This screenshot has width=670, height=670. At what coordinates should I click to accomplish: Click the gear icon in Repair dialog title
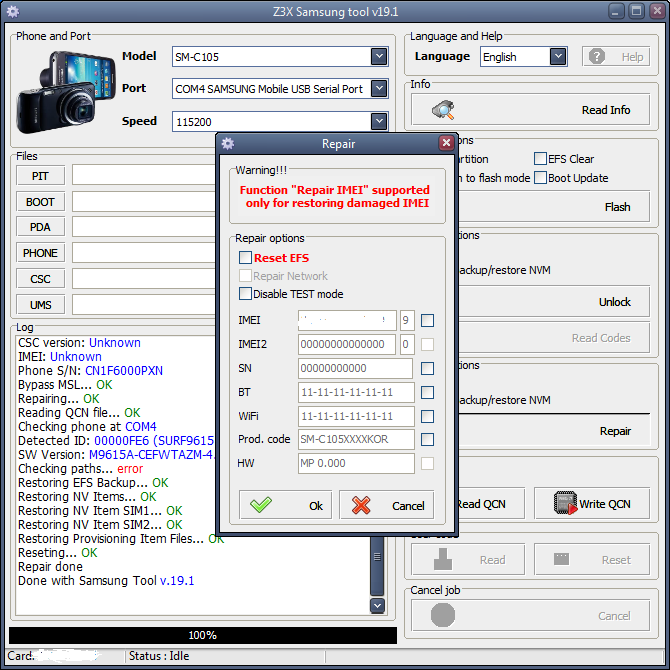(x=228, y=144)
